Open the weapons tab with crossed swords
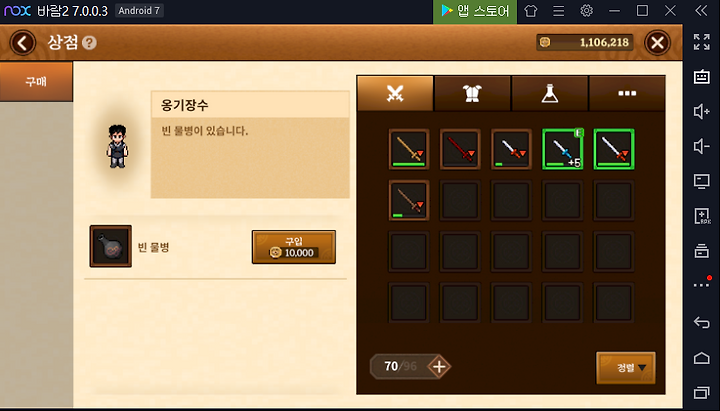Viewport: 720px width, 411px height. (395, 93)
